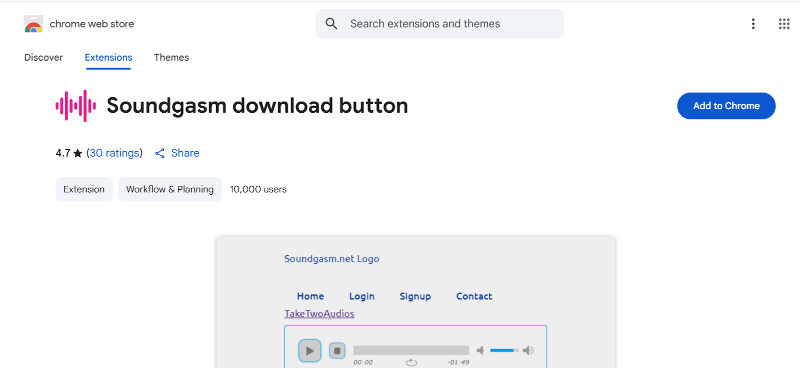Click the 00:00 elapsed time label
The width and height of the screenshot is (800, 368).
[x=363, y=362]
